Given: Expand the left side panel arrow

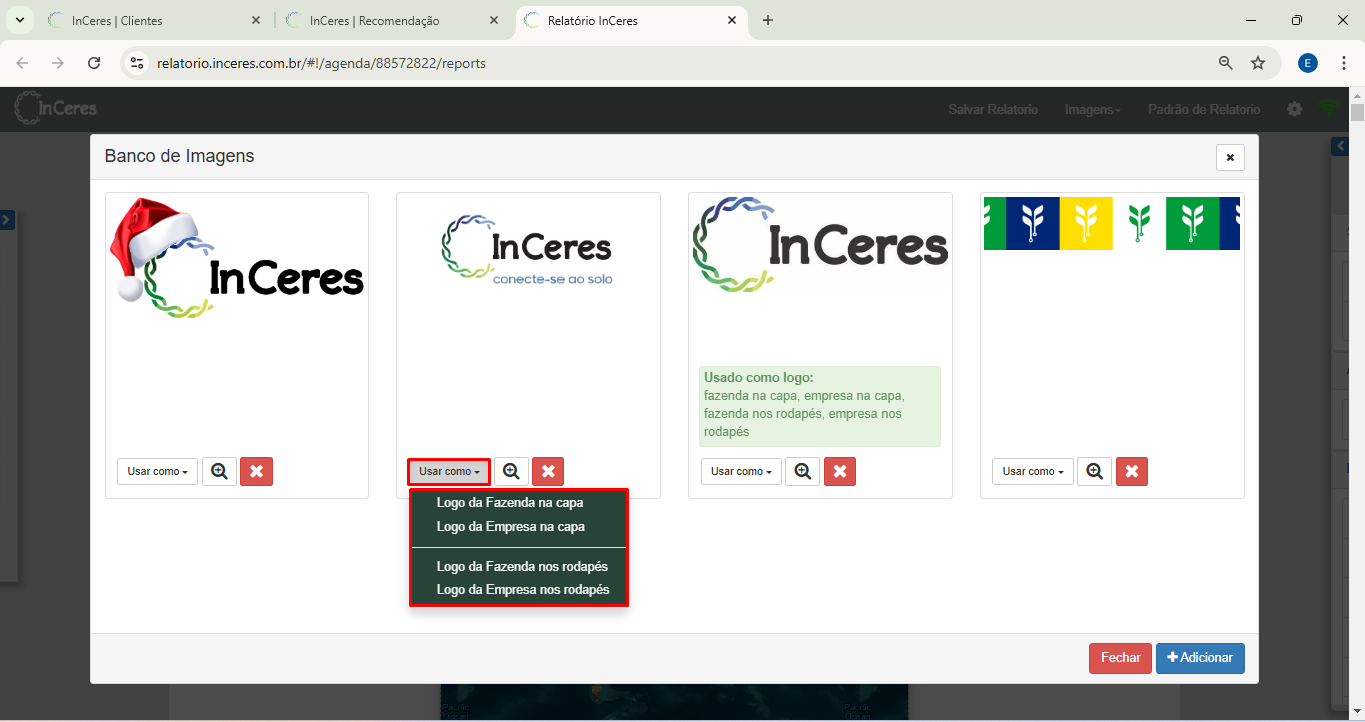Looking at the screenshot, I should [5, 219].
